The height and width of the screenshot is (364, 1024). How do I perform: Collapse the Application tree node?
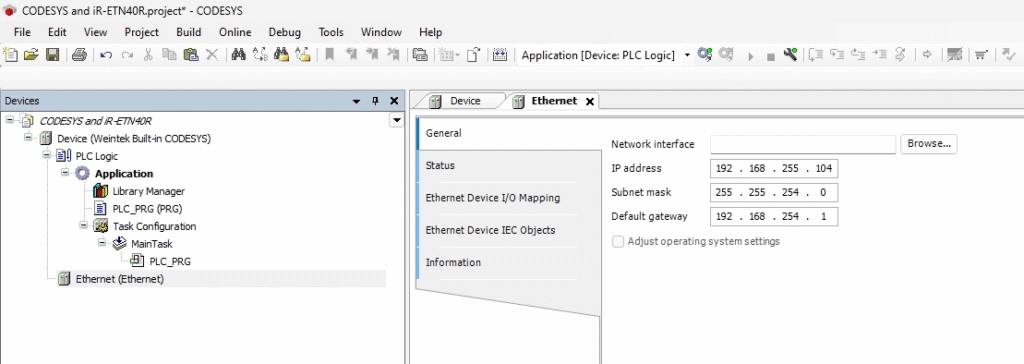65,173
